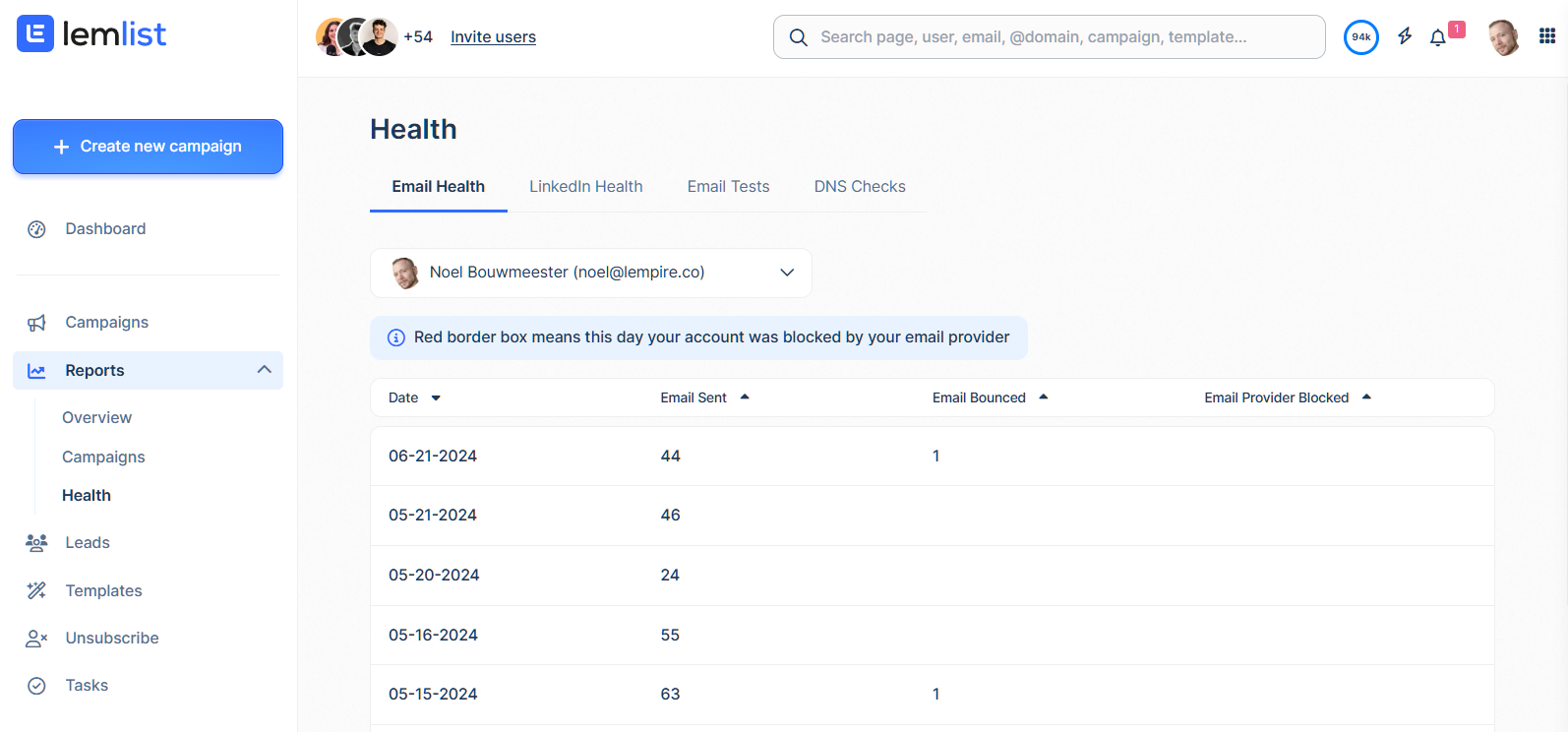
Task: Click the Dashboard gauge icon
Action: click(x=37, y=229)
